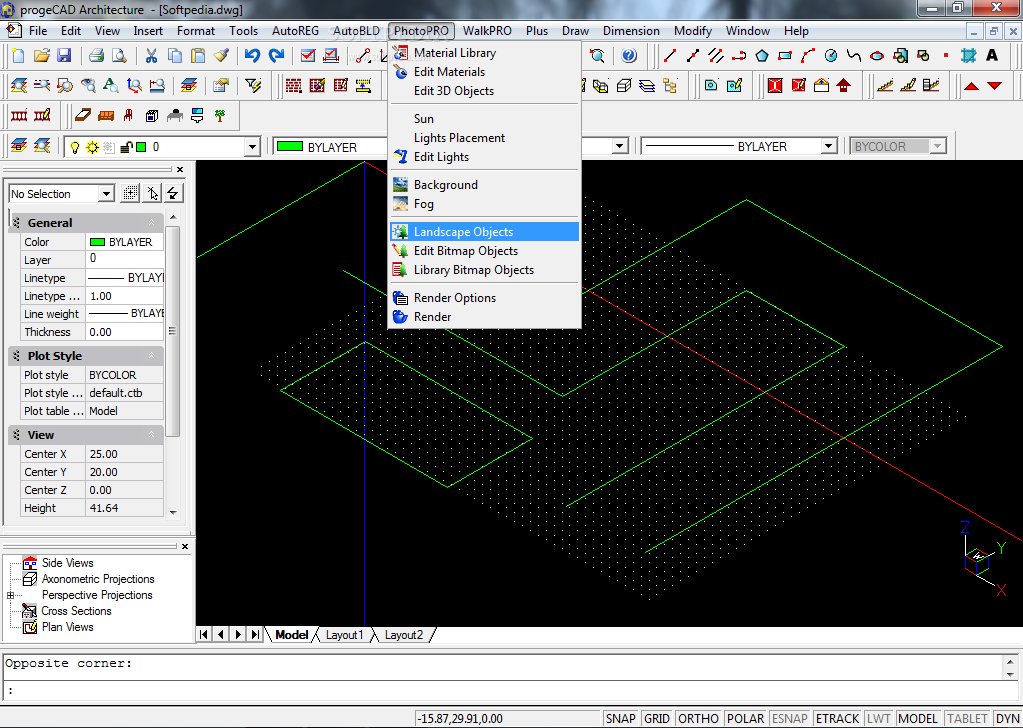The image size is (1023, 728).
Task: Click the Render menu entry with the teapot icon
Action: [x=483, y=316]
